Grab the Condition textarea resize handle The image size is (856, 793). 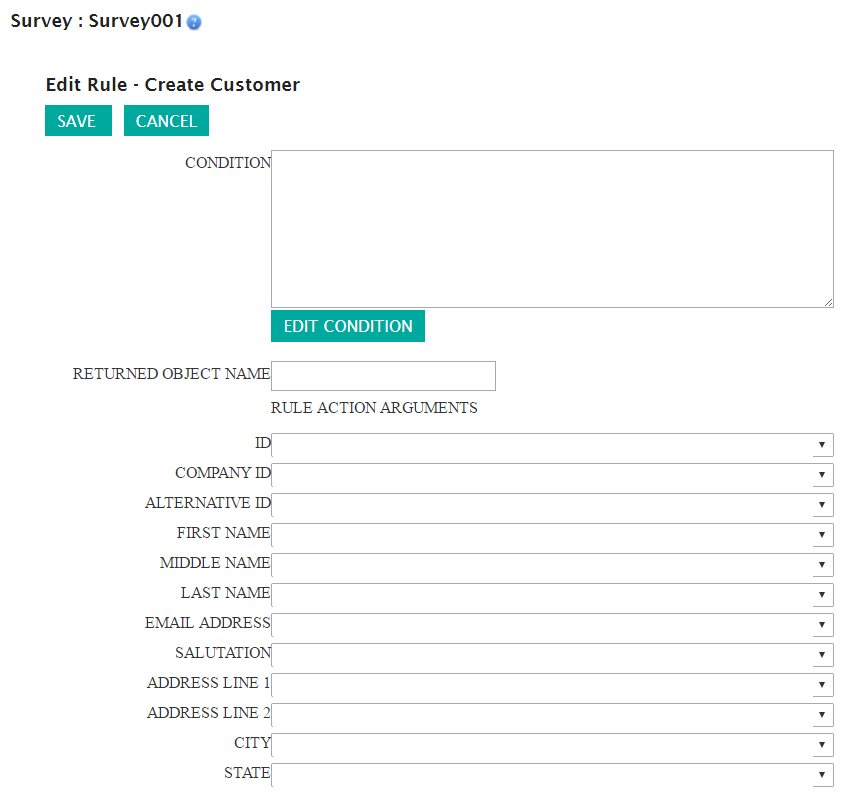pyautogui.click(x=828, y=302)
